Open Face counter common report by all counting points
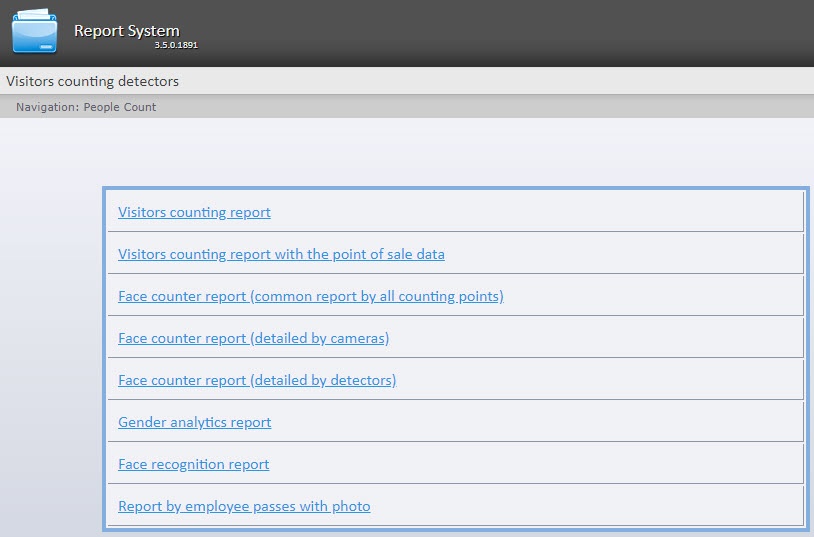Viewport: 814px width, 537px height. (x=310, y=296)
